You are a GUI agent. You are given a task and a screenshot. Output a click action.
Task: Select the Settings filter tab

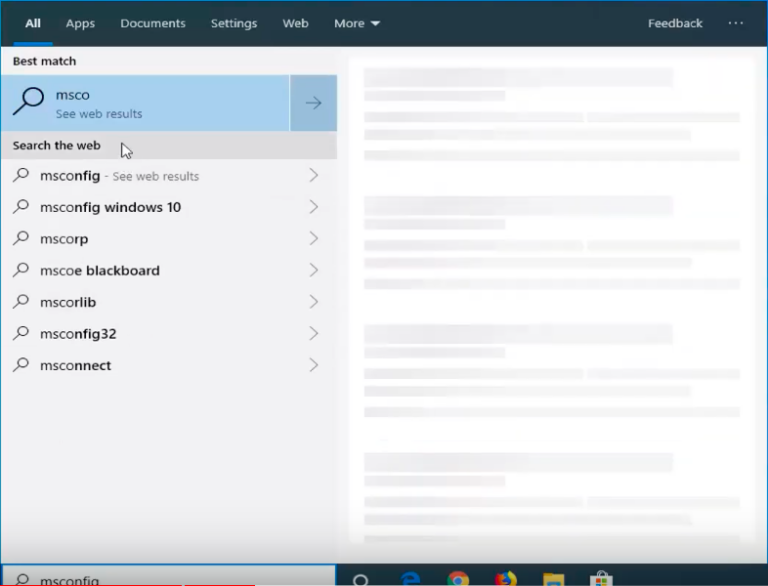(x=233, y=23)
